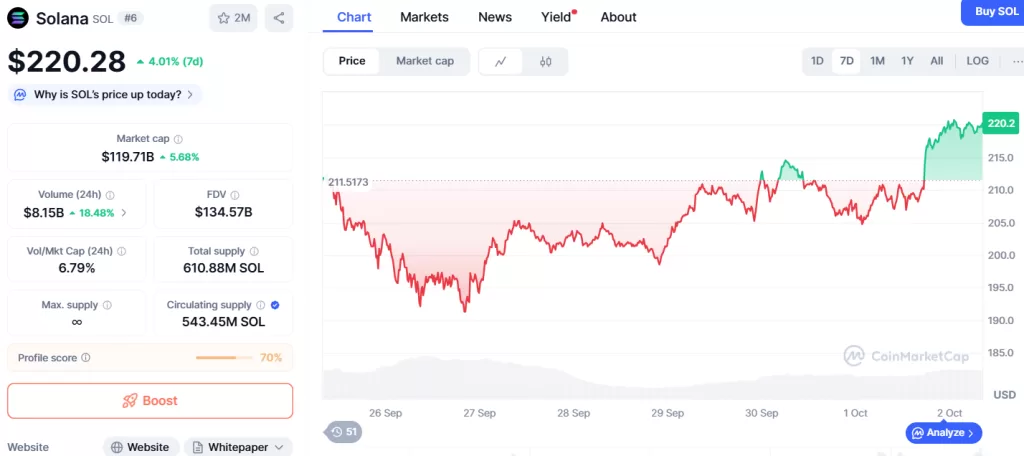Open the chart more options ellipsis
This screenshot has height=456, width=1024.
tap(1017, 61)
